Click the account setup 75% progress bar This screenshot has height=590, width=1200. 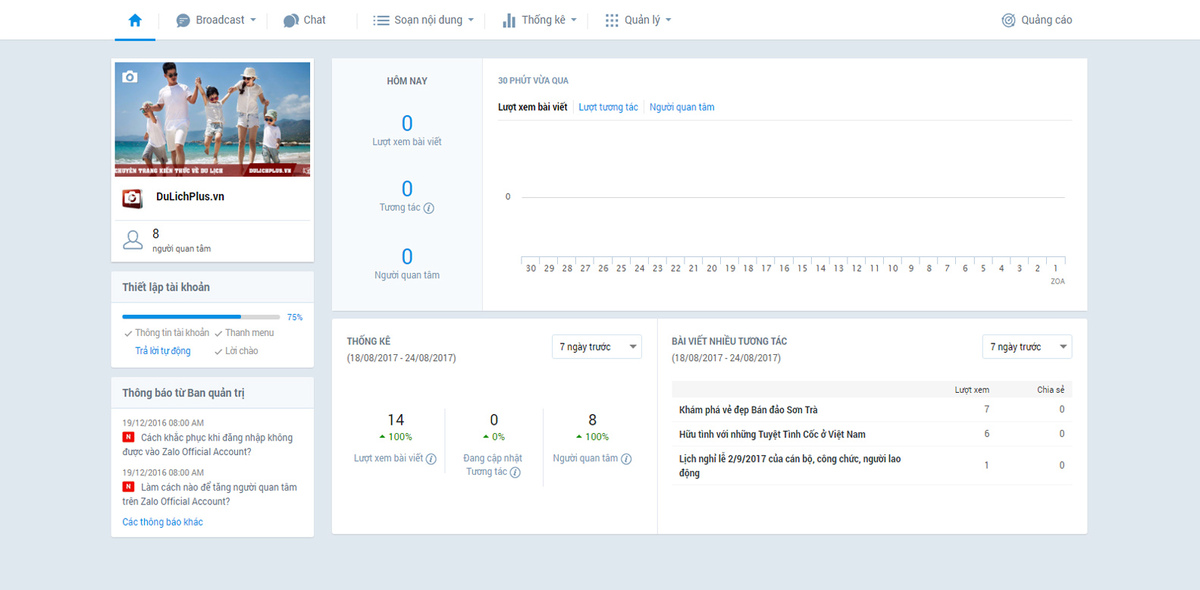(201, 317)
